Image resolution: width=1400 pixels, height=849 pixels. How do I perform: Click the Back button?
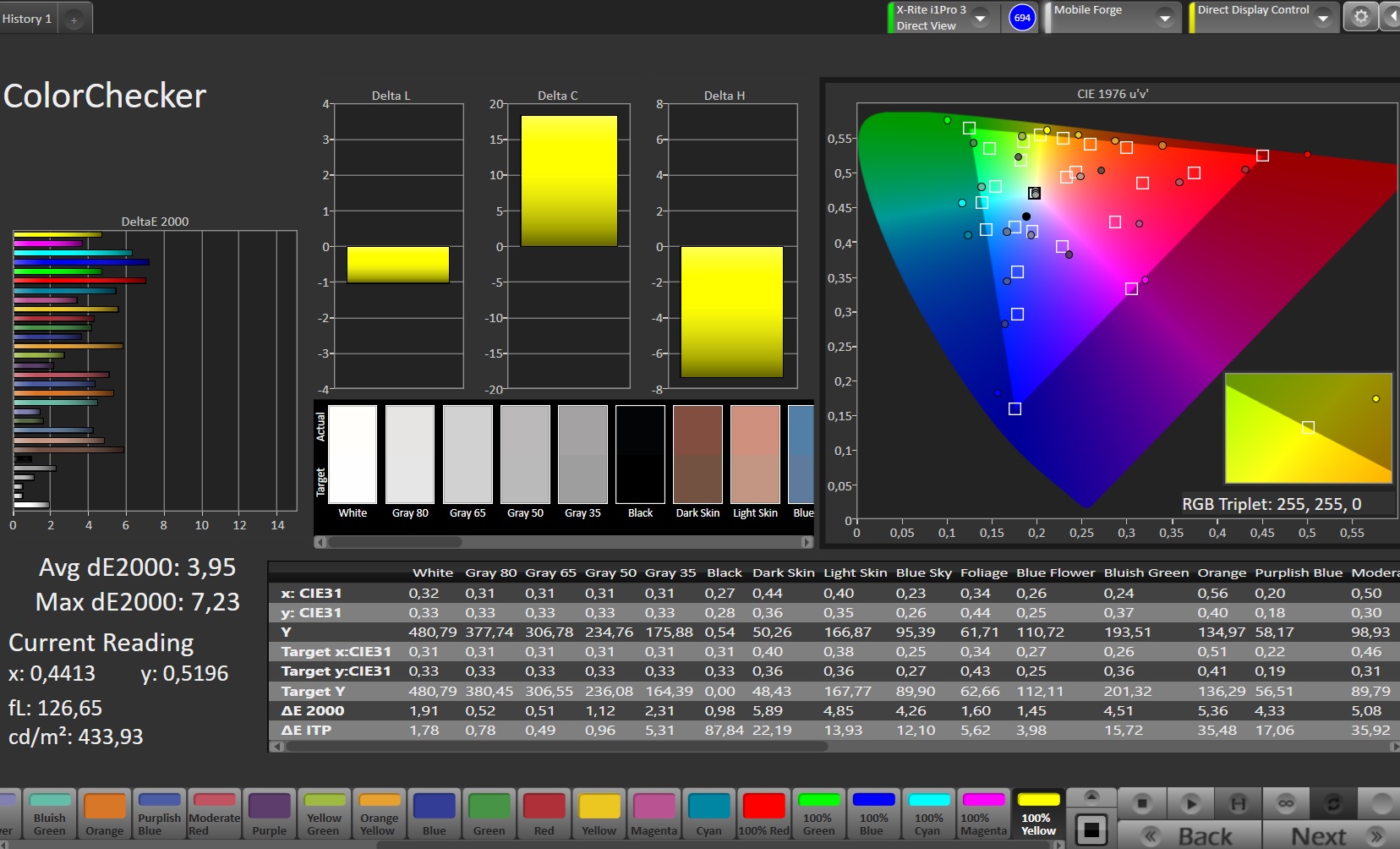point(1190,835)
